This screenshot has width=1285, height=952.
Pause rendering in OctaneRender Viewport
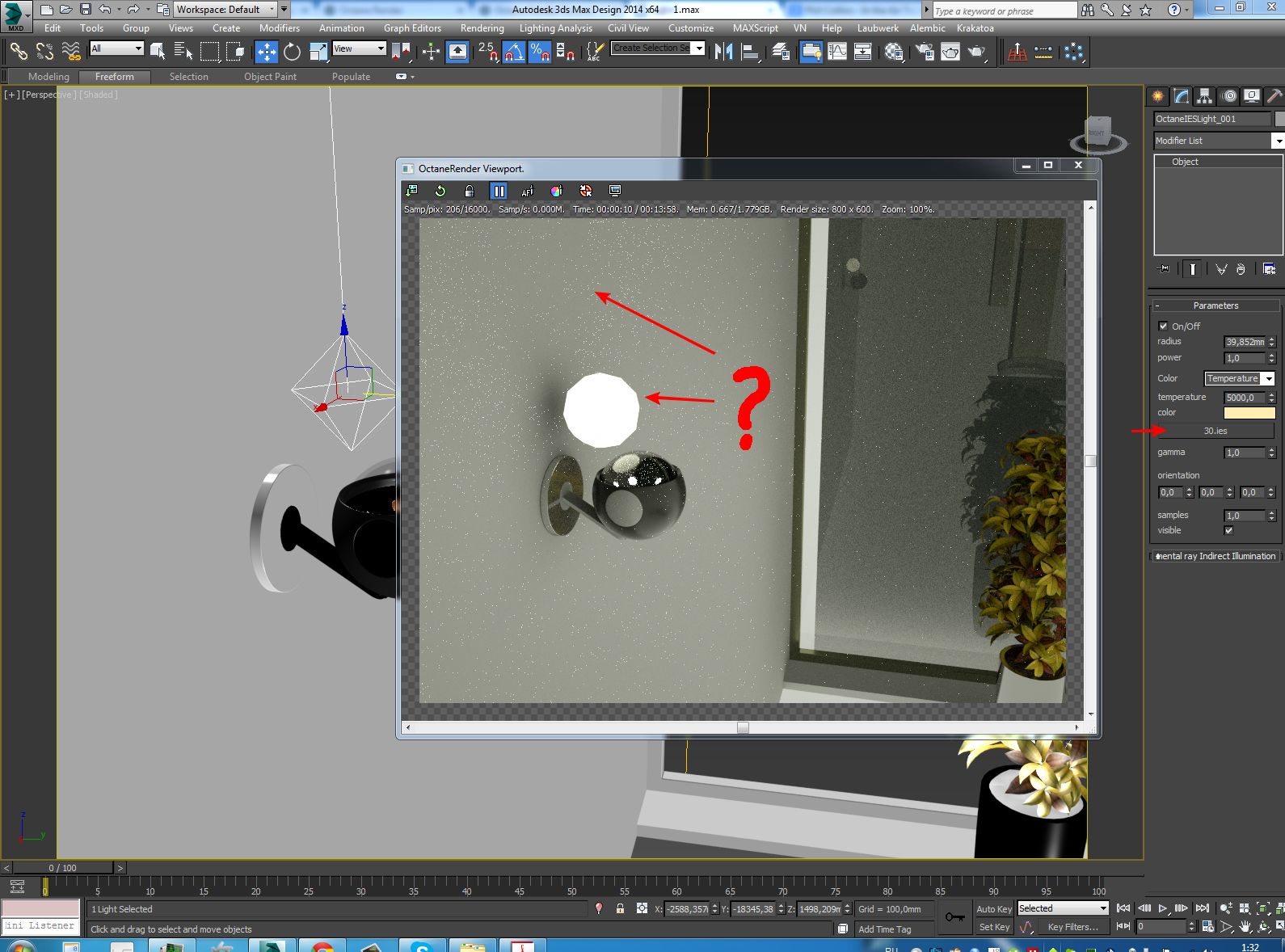coord(499,191)
